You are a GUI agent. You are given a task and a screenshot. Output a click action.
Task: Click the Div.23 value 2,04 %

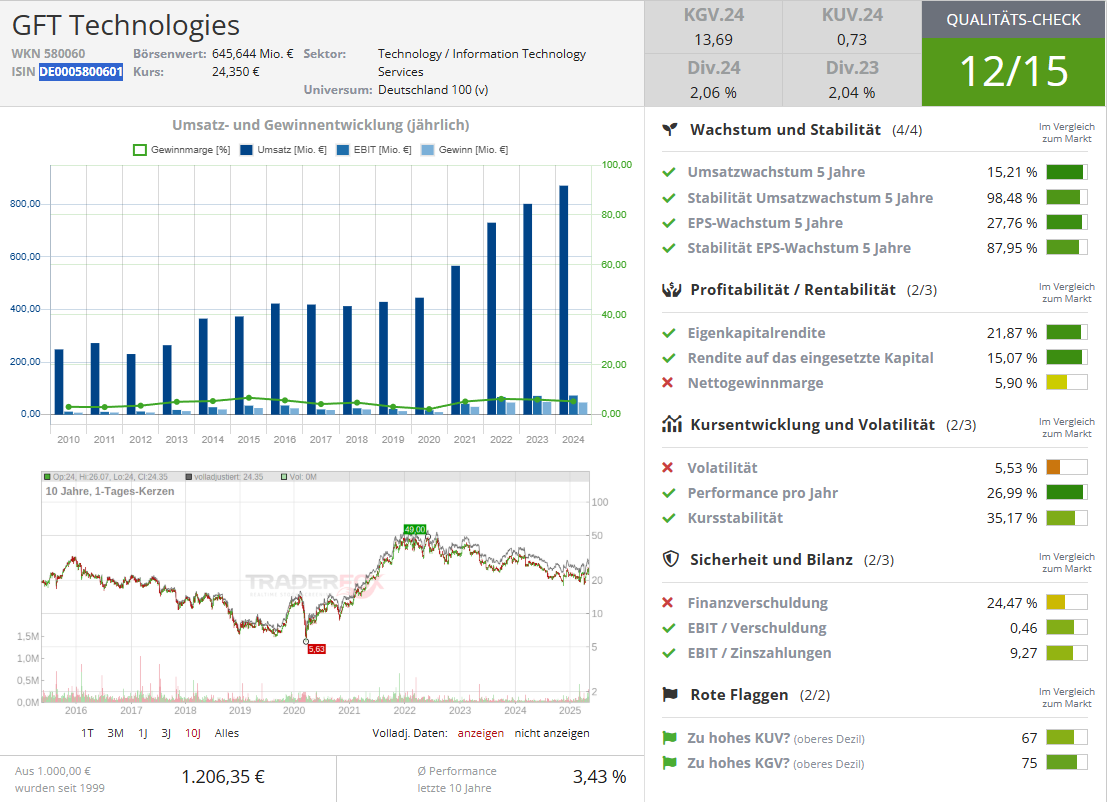pos(851,92)
